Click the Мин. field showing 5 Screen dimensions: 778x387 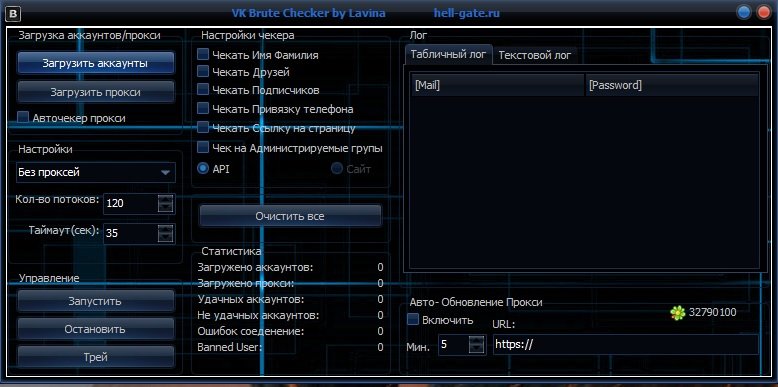pos(454,345)
